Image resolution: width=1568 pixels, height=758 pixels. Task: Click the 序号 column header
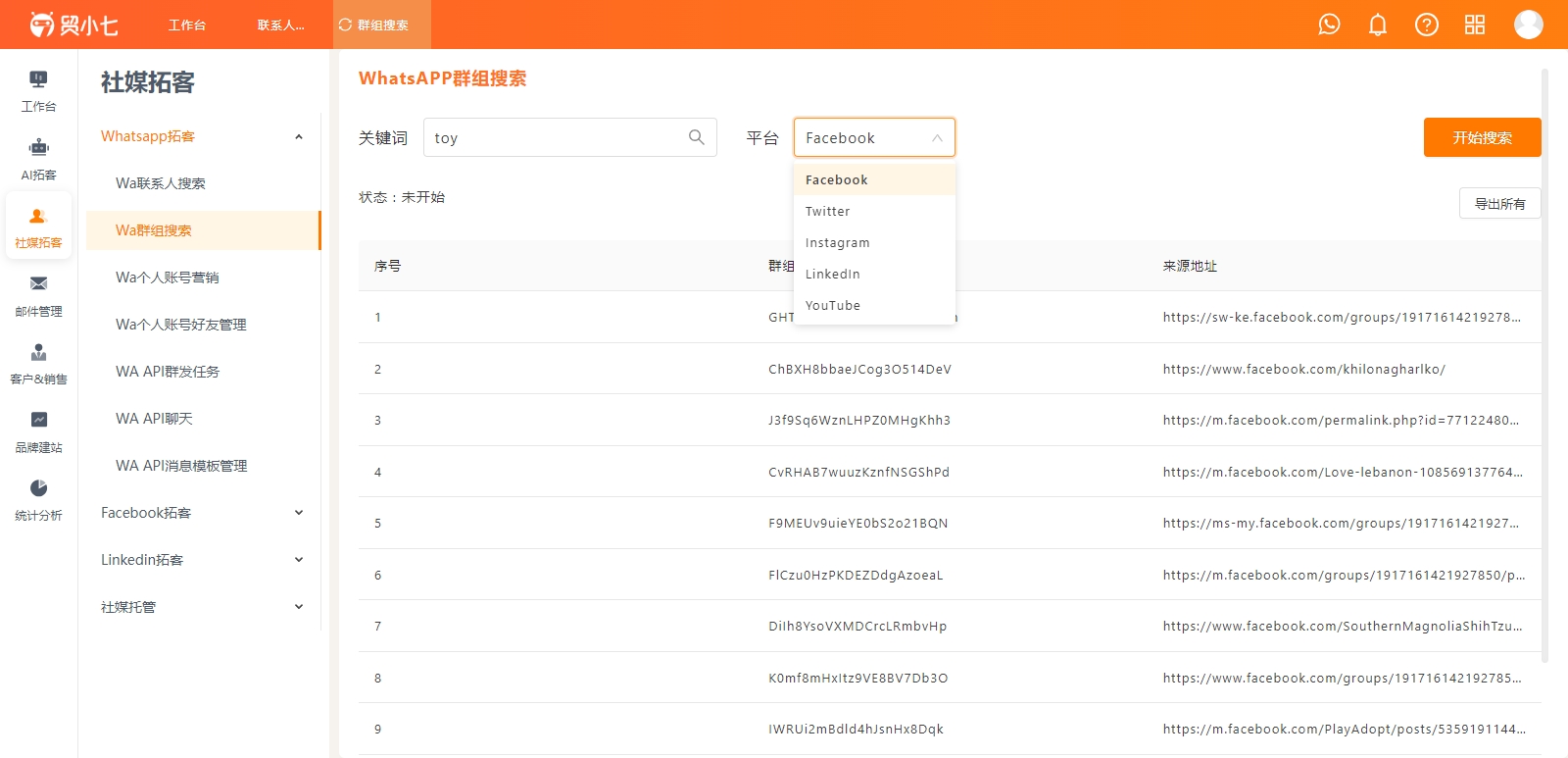click(387, 266)
